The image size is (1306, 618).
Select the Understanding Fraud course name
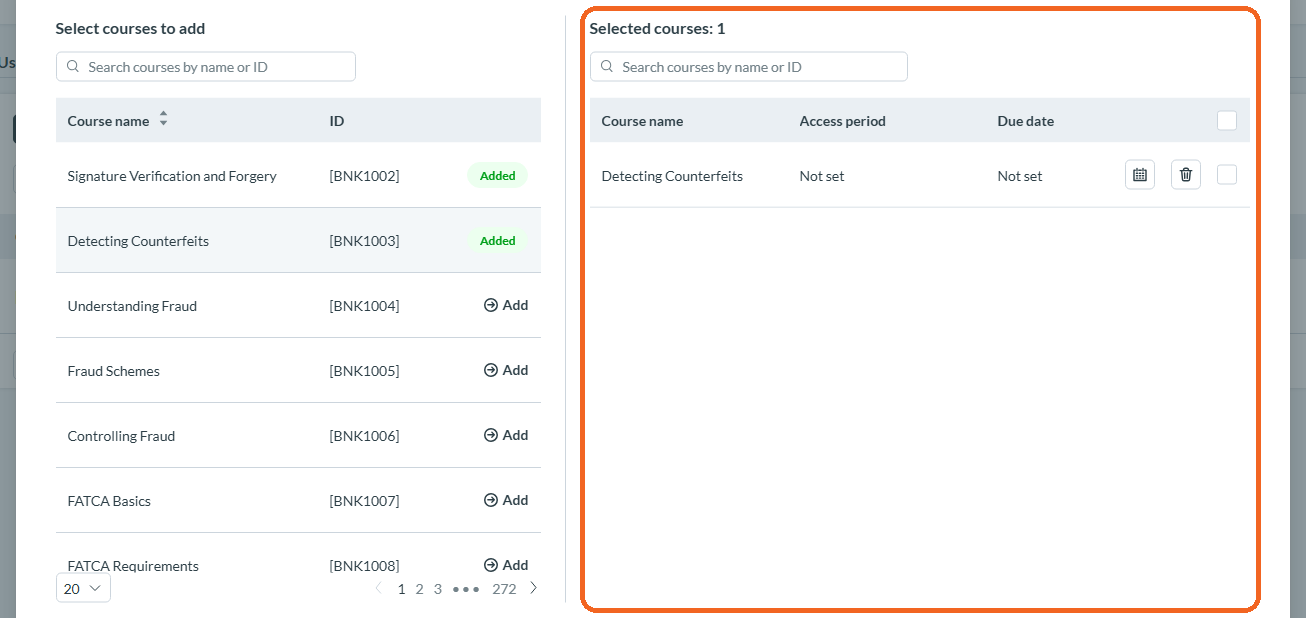click(132, 306)
